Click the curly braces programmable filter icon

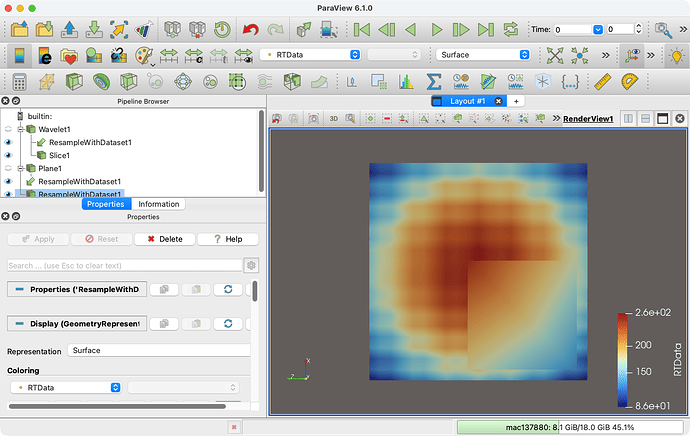click(570, 82)
